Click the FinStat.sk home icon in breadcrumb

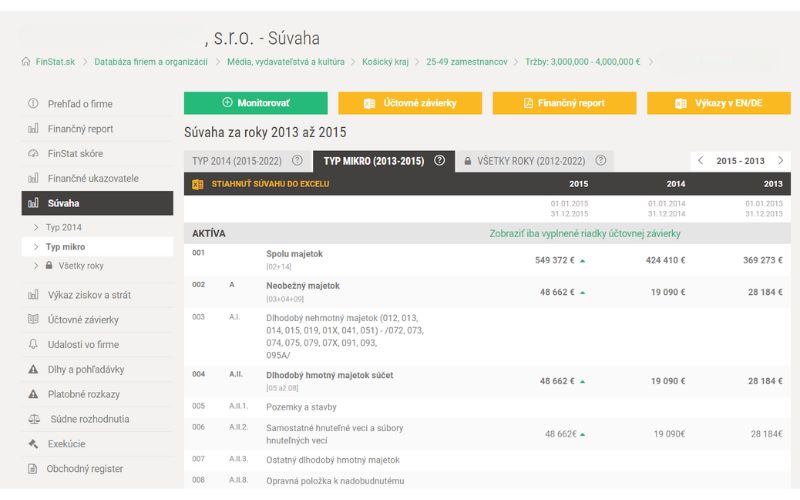pos(26,61)
